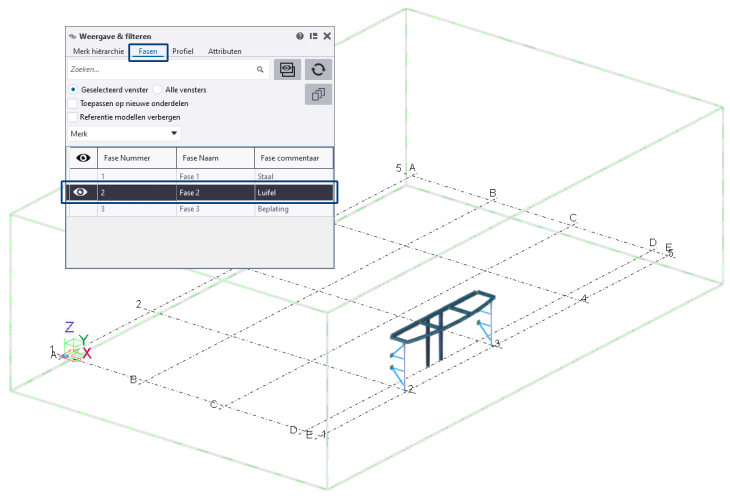Click in the 'Zoeken...' search field
Viewport: 730px width, 496px height.
click(160, 70)
